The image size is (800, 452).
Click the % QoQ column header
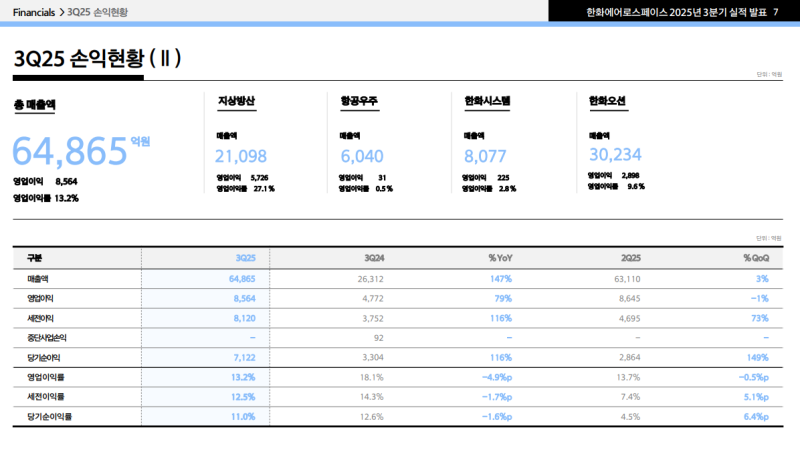(x=755, y=258)
